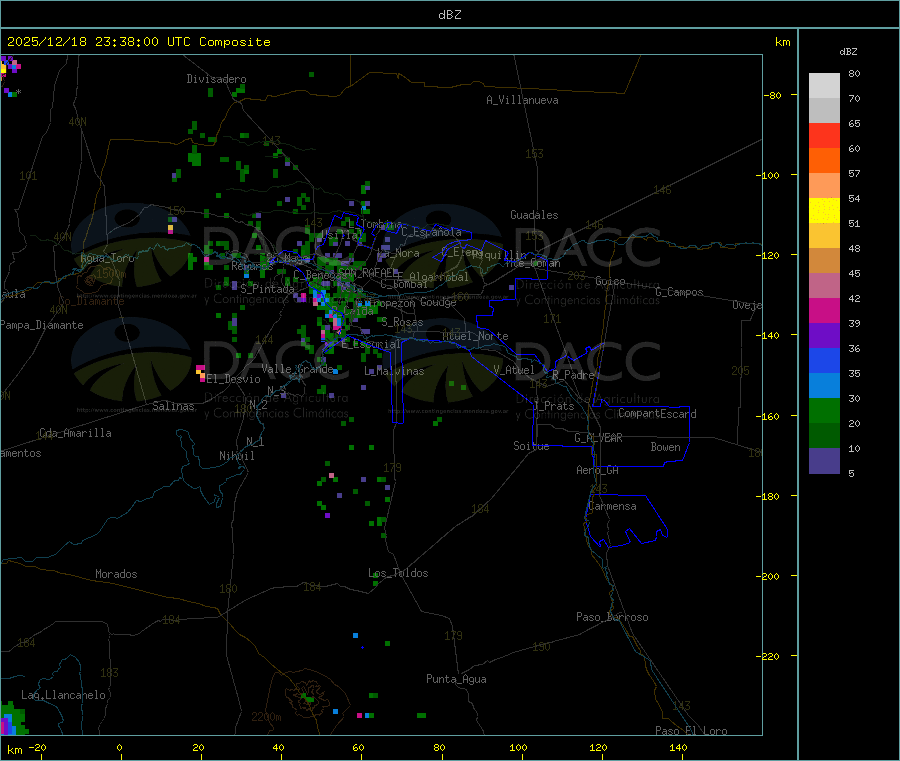This screenshot has width=900, height=761.
Task: Click the red 60-65 dBZ legend swatch
Action: [824, 135]
